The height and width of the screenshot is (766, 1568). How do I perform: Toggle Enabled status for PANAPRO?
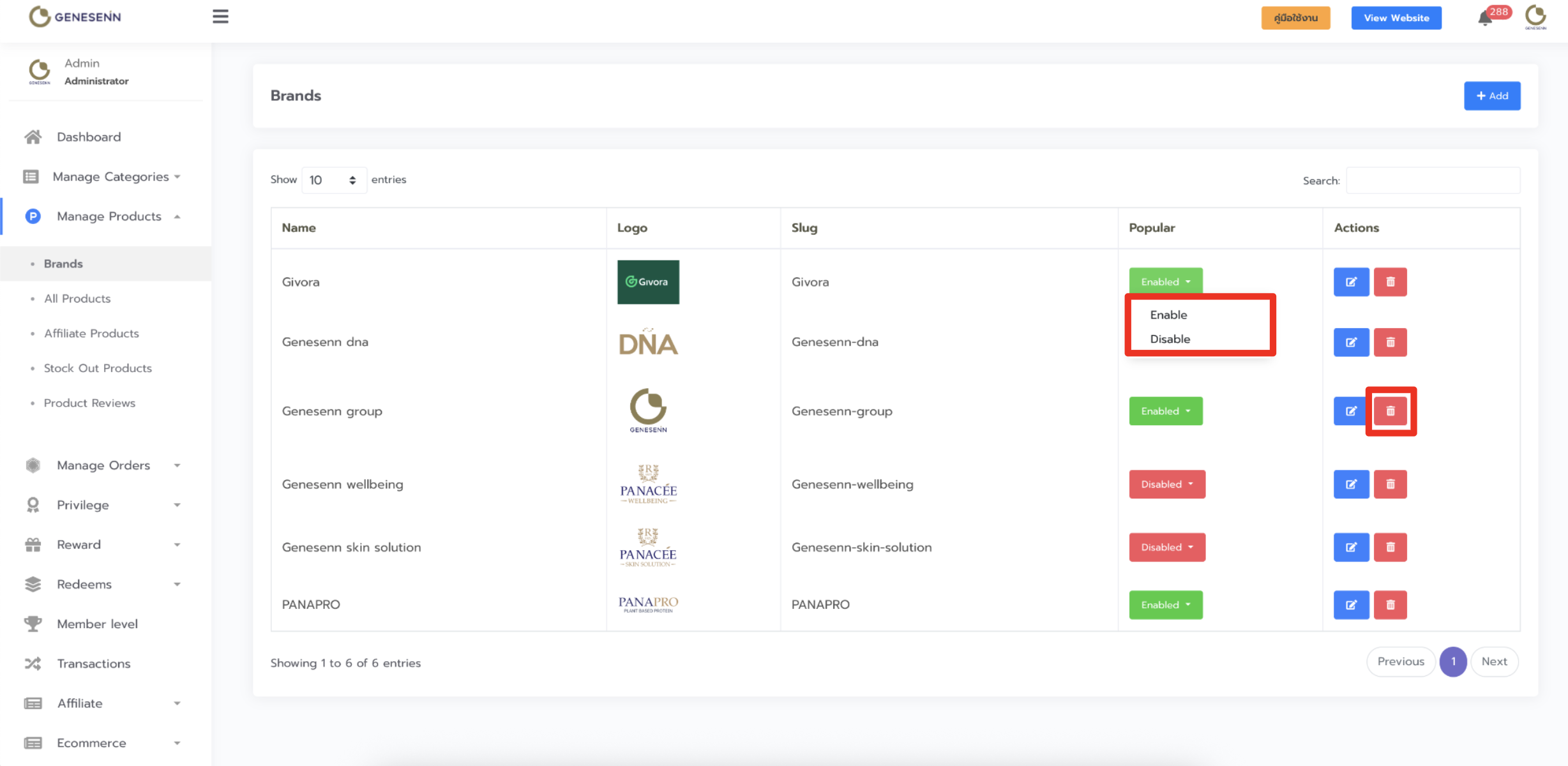1165,605
